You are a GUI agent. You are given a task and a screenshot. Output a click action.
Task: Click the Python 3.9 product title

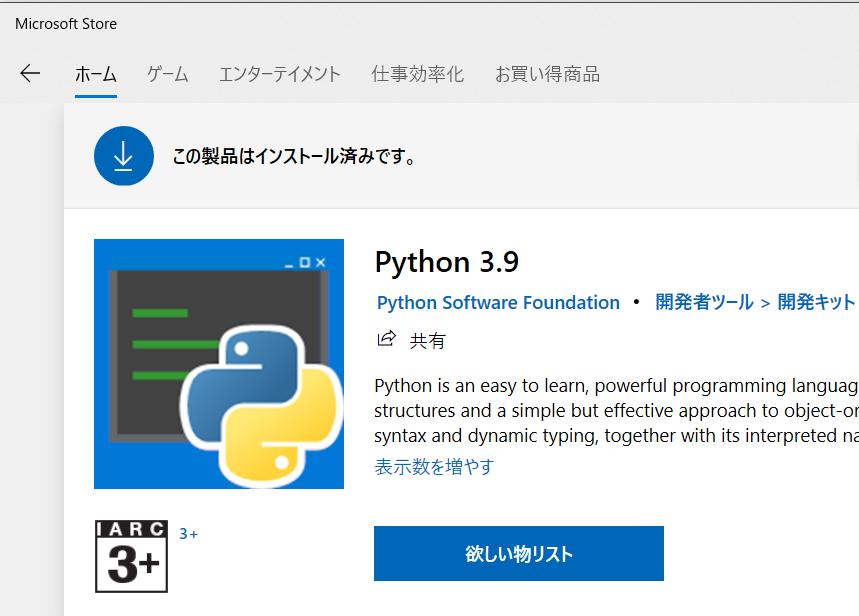click(447, 262)
